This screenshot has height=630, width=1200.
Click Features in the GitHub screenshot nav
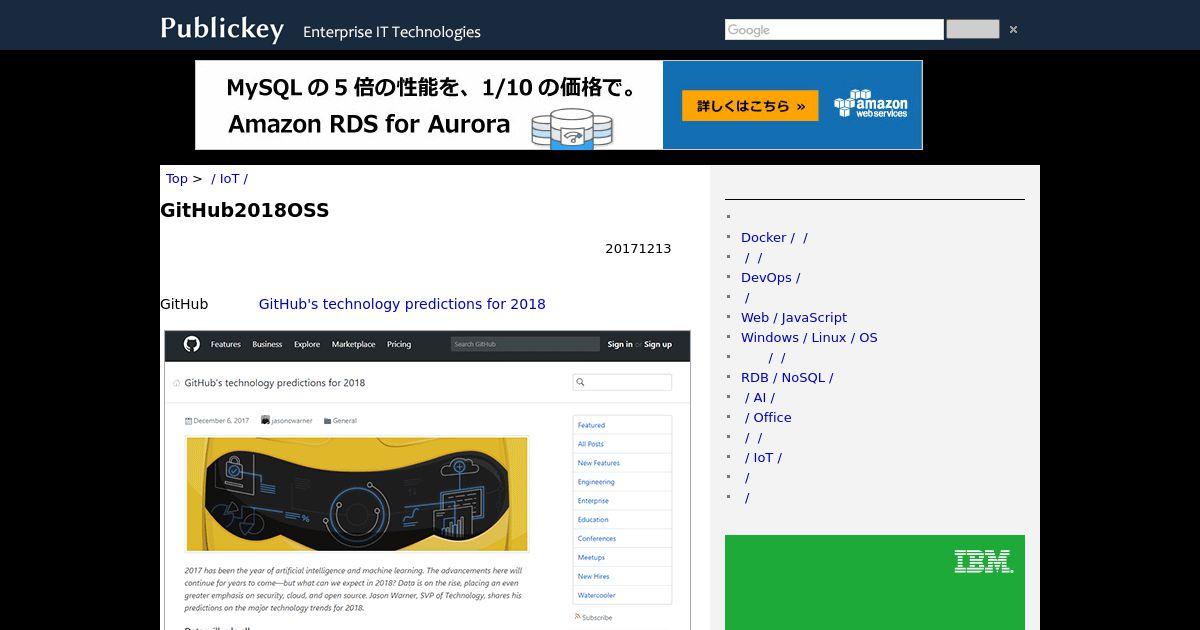pos(225,344)
